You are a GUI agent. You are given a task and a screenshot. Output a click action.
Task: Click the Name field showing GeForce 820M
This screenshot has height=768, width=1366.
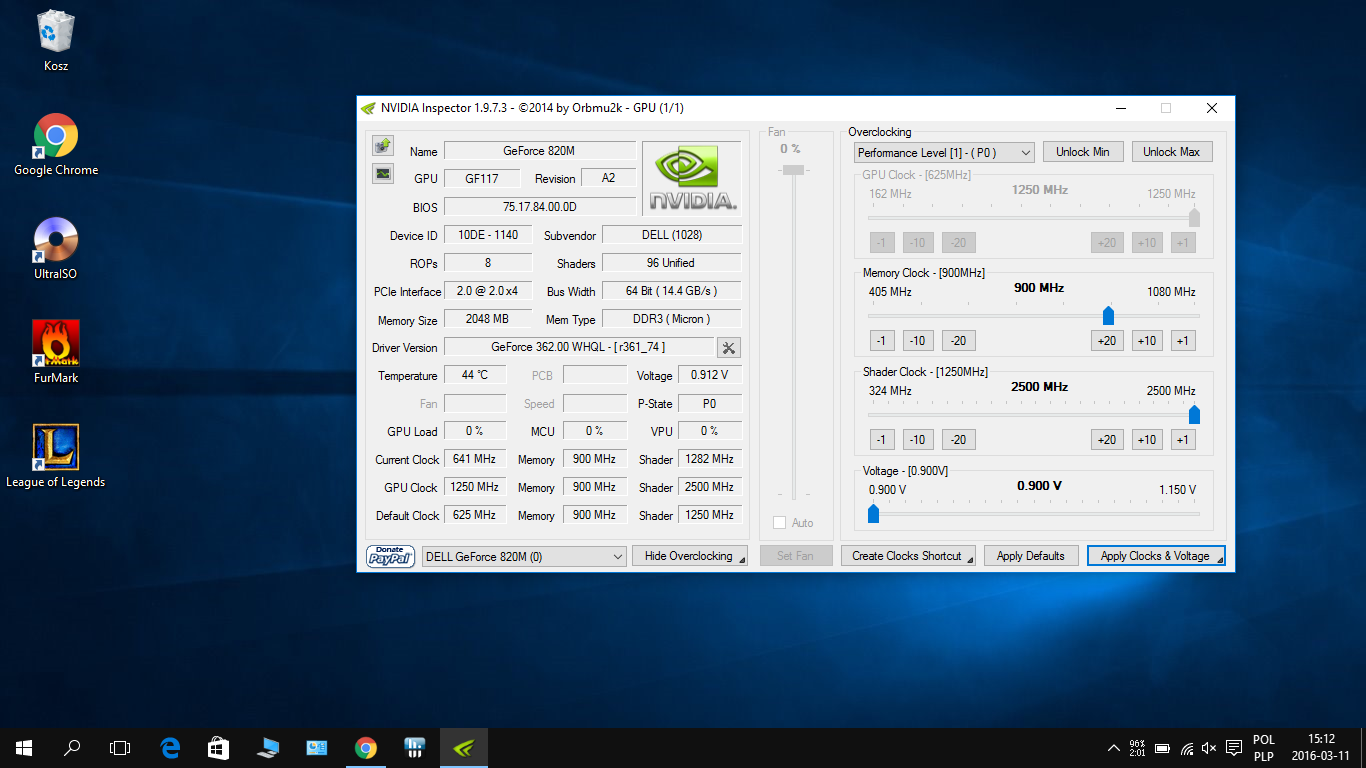point(540,151)
